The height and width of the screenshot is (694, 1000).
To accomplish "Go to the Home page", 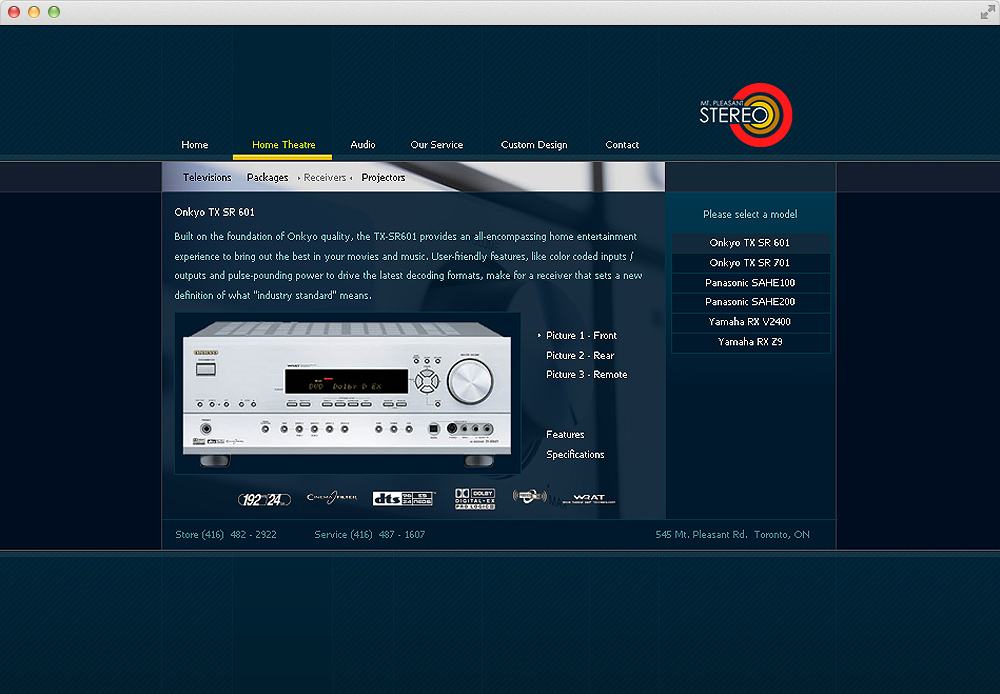I will pyautogui.click(x=195, y=145).
